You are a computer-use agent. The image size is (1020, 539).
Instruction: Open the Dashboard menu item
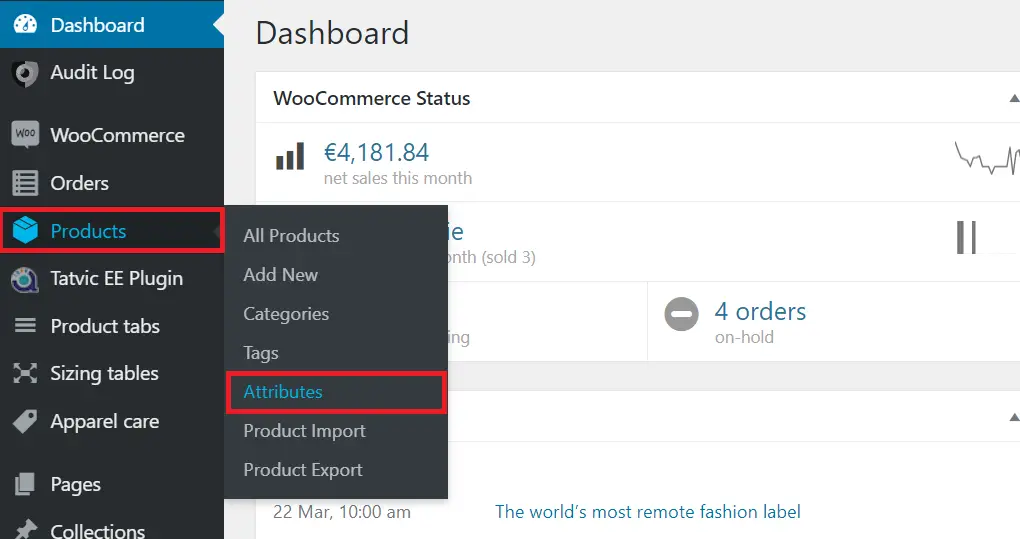tap(112, 25)
